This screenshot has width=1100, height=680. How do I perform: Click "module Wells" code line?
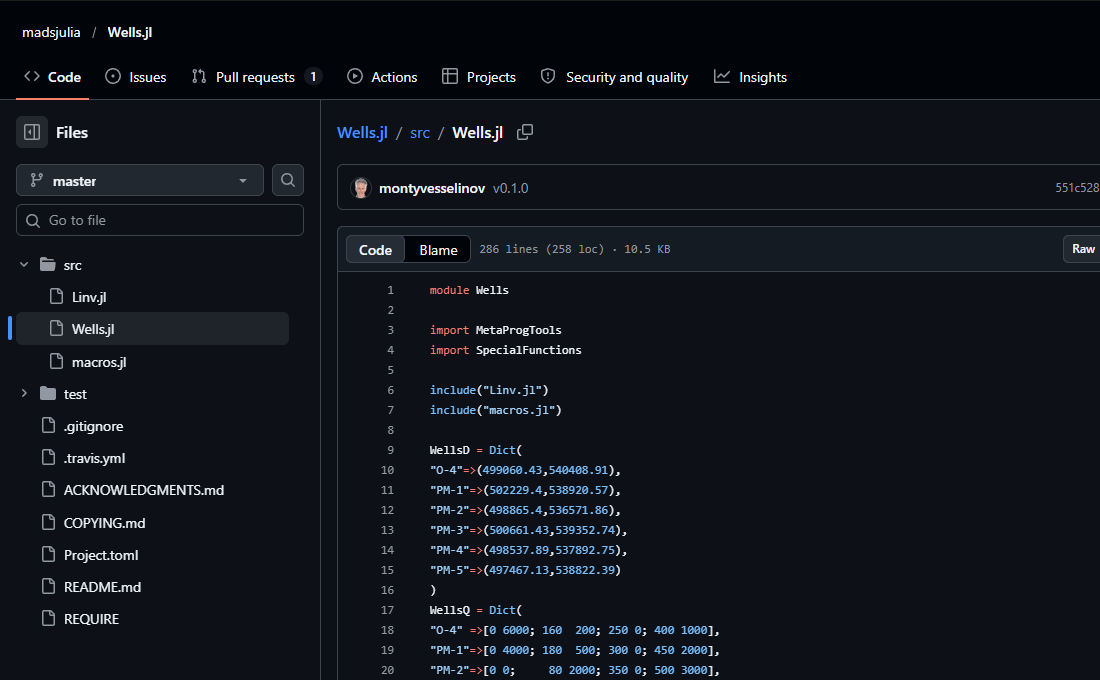point(469,290)
